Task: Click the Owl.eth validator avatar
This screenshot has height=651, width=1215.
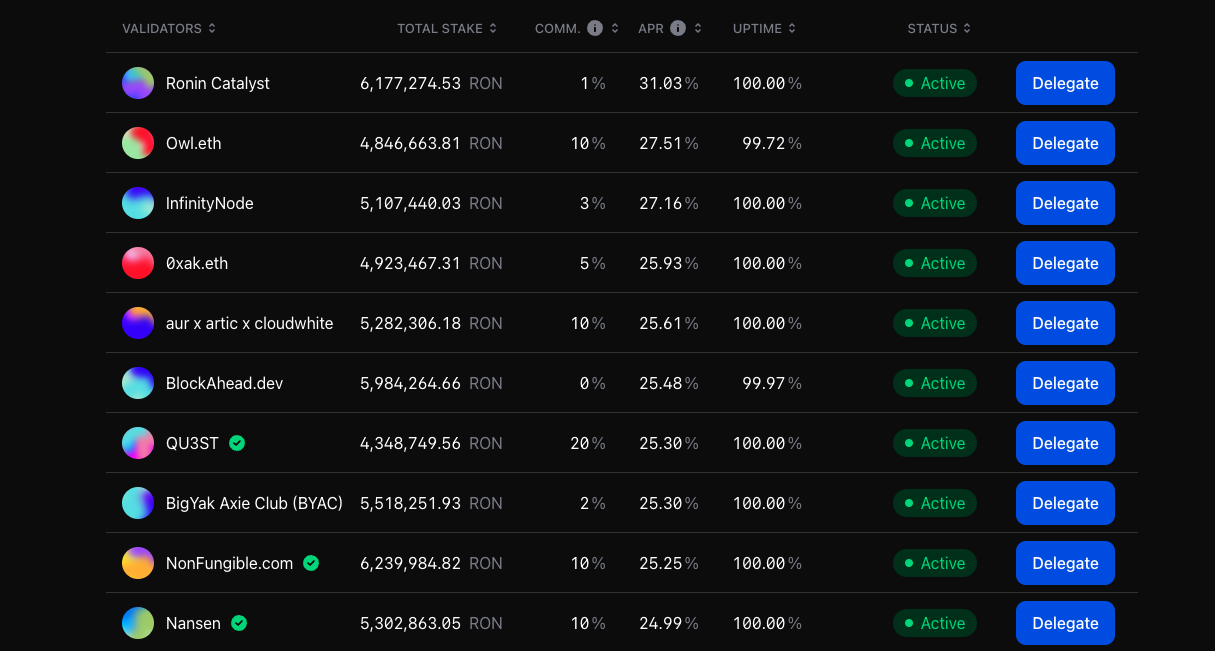Action: pos(138,143)
